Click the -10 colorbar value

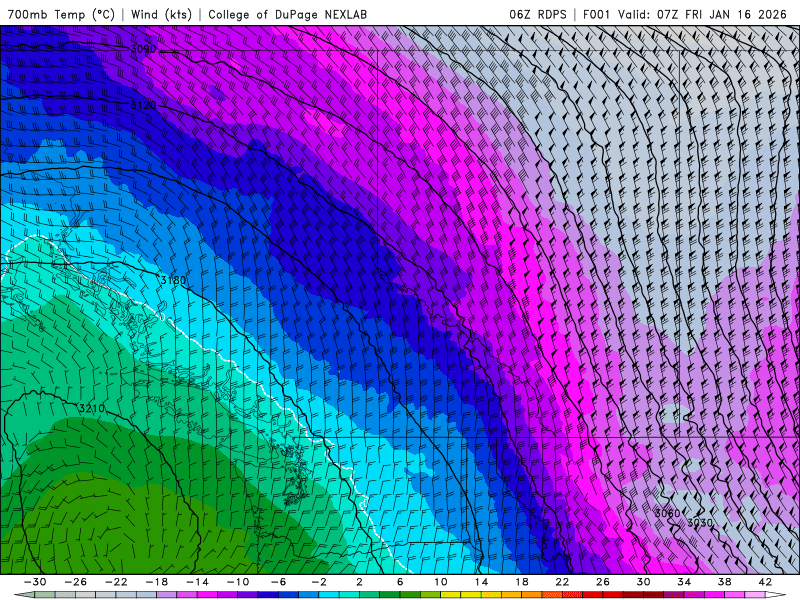238,582
